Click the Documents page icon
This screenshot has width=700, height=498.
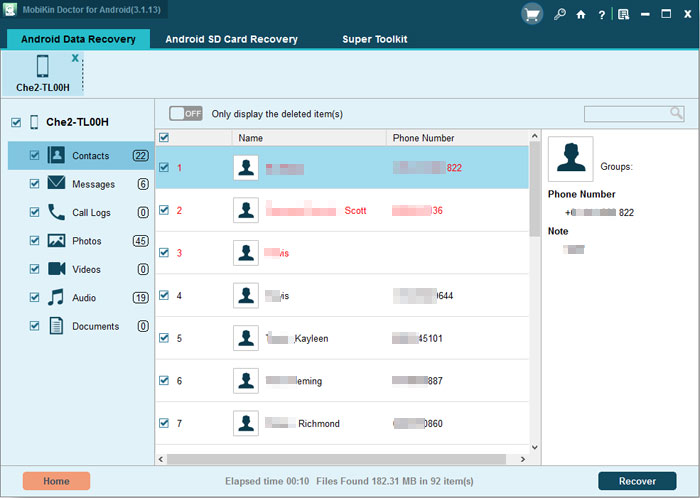coord(56,326)
